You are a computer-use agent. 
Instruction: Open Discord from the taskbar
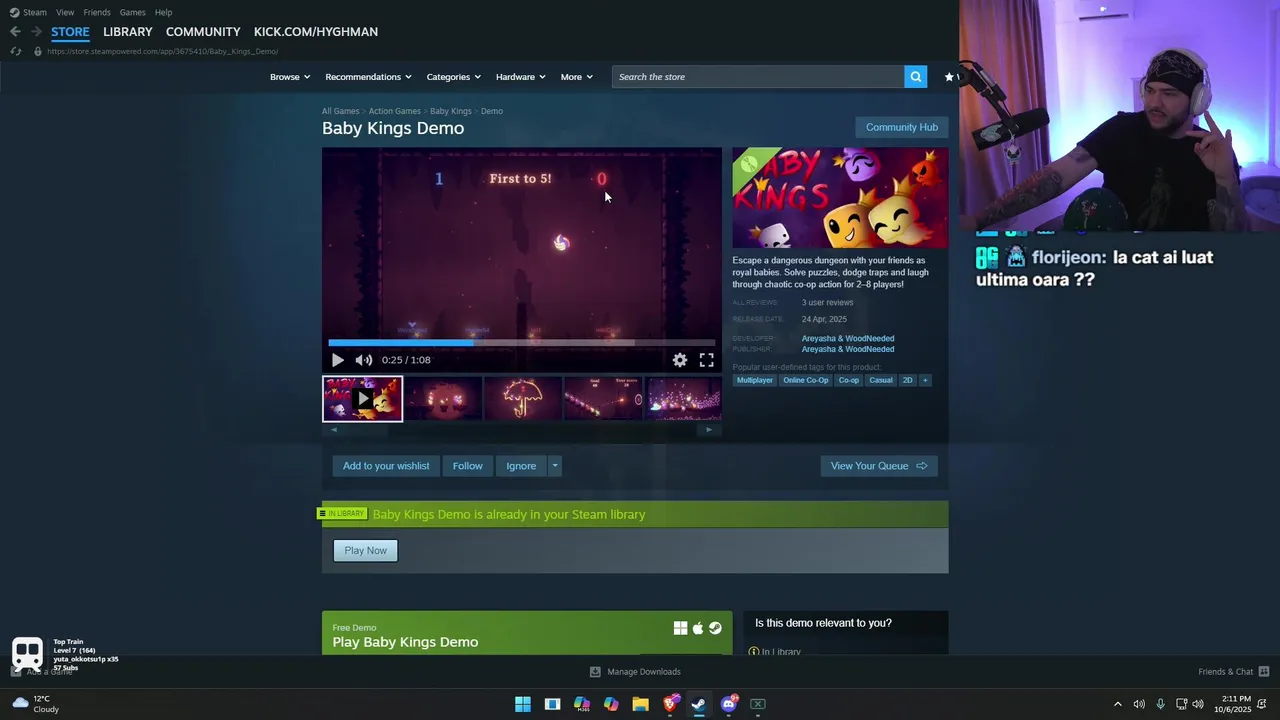click(x=729, y=704)
